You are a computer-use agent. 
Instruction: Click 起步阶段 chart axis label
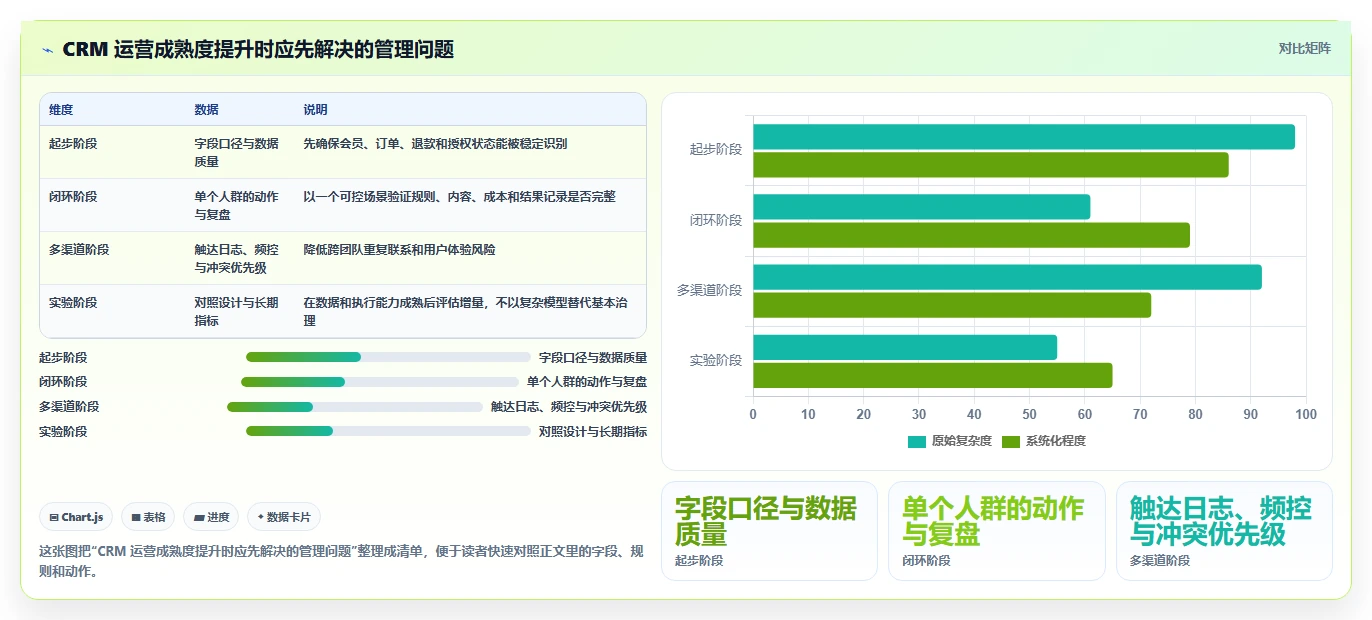(716, 150)
